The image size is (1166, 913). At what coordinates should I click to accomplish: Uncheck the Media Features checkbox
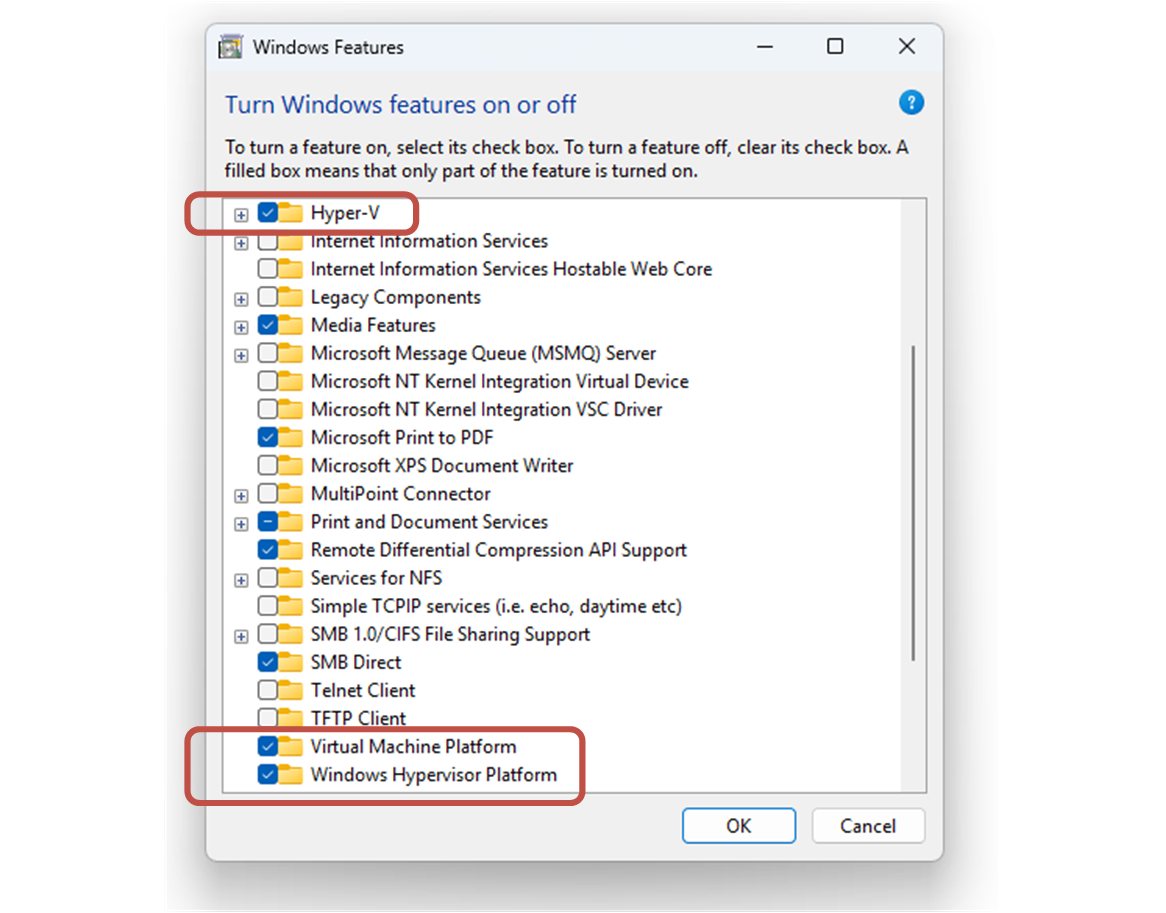tap(268, 325)
